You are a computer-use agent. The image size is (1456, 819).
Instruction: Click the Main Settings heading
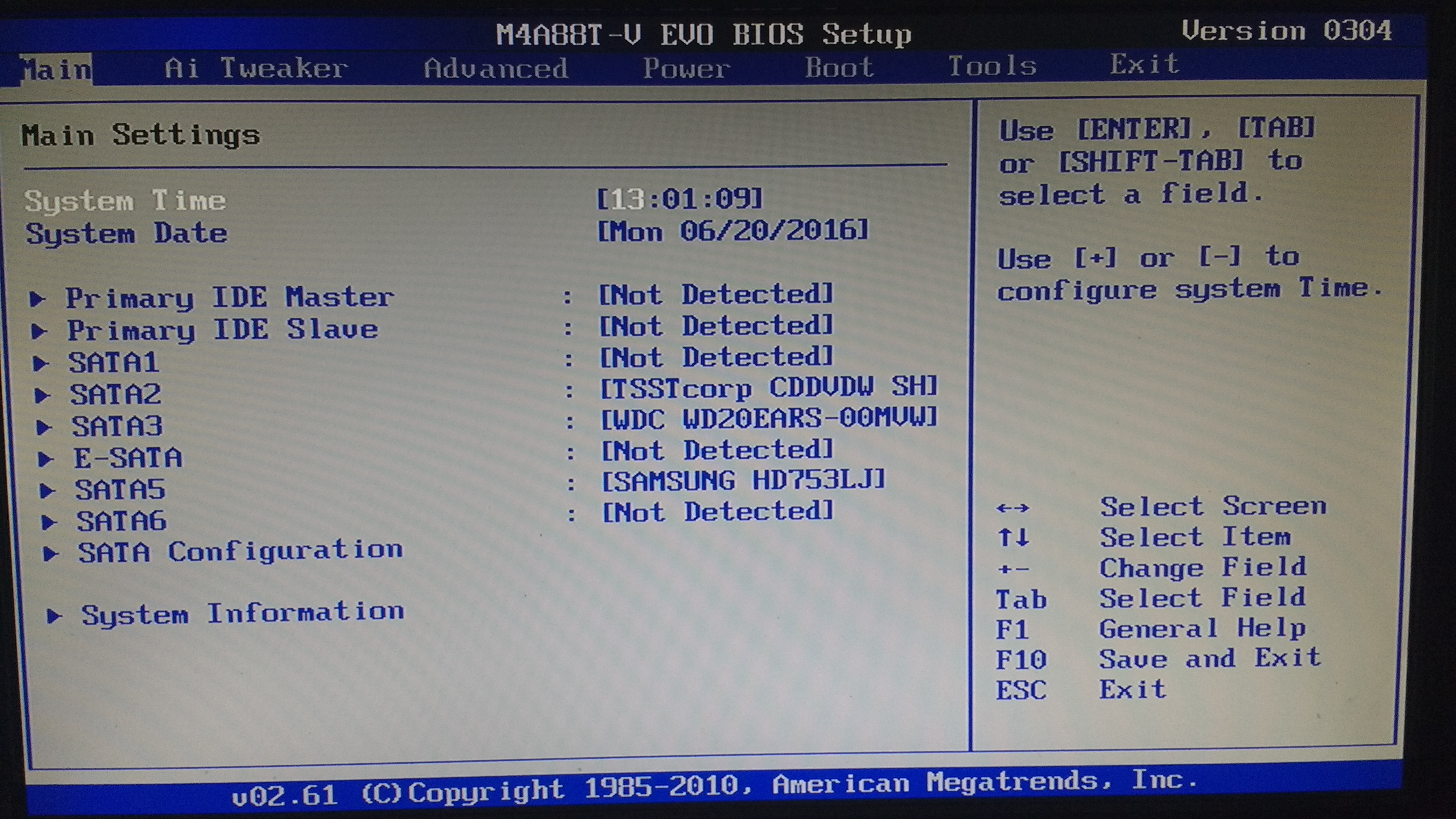(x=141, y=135)
